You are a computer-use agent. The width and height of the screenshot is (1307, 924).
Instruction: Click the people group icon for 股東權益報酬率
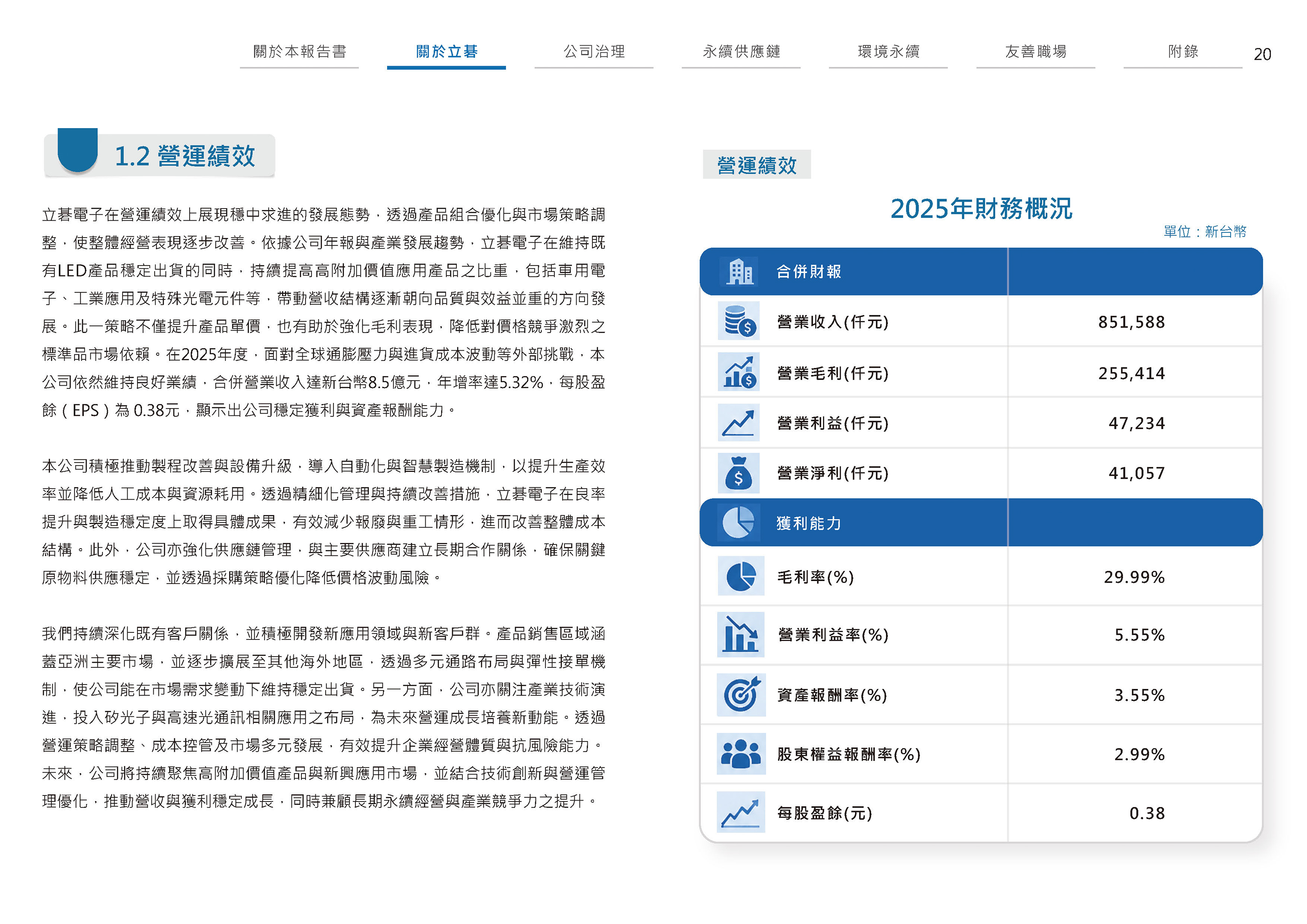(x=741, y=753)
